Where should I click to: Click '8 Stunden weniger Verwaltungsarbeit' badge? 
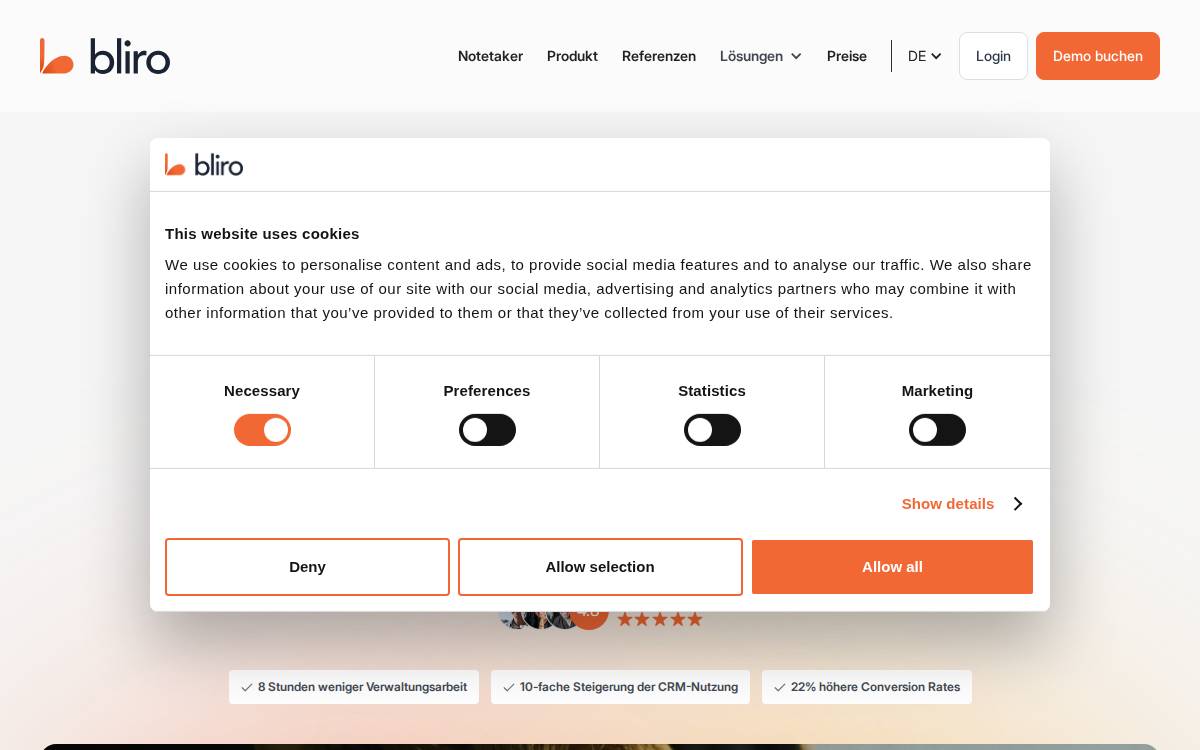(354, 687)
